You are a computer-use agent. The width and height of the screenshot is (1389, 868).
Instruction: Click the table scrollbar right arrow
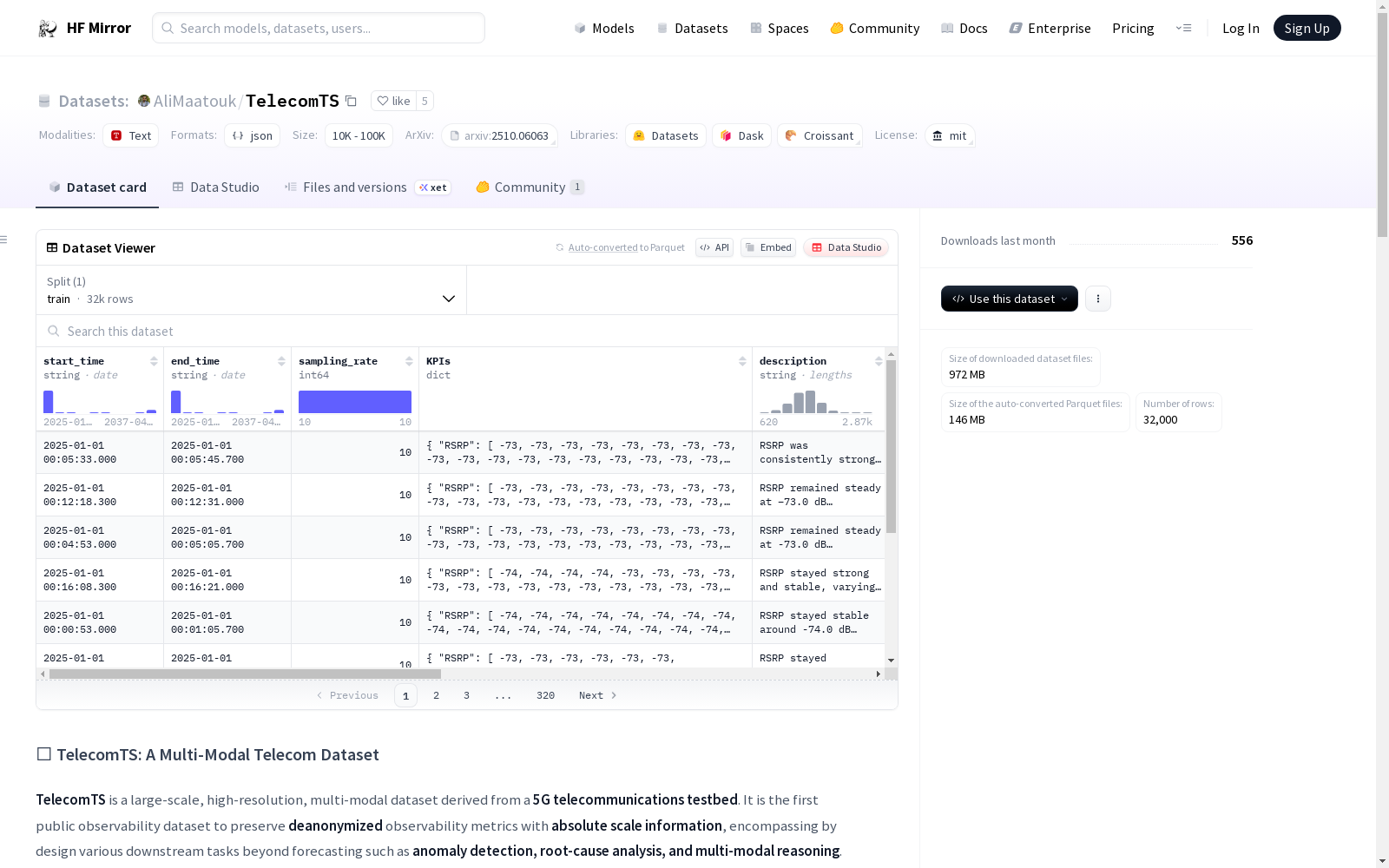coord(879,674)
